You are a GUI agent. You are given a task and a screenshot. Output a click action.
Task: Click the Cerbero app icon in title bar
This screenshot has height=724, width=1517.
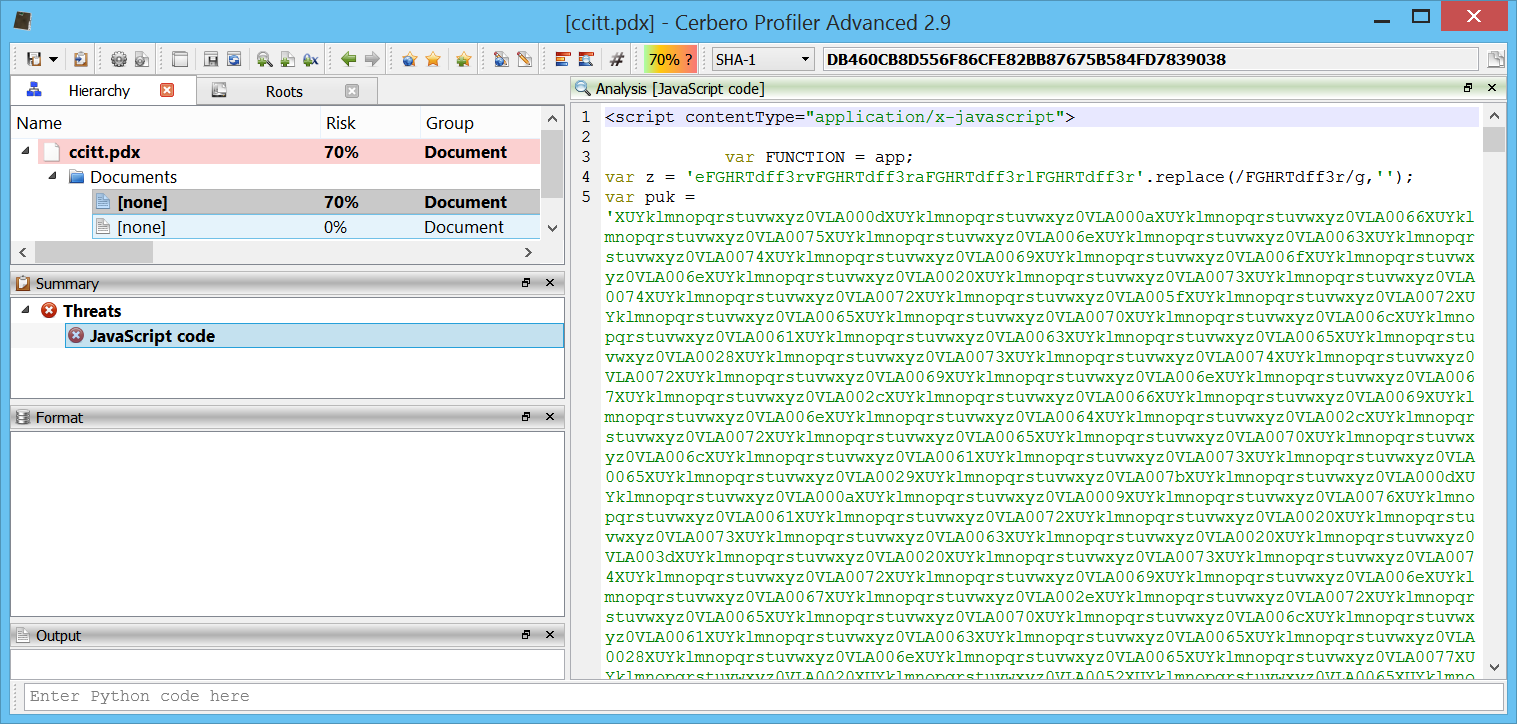click(23, 19)
